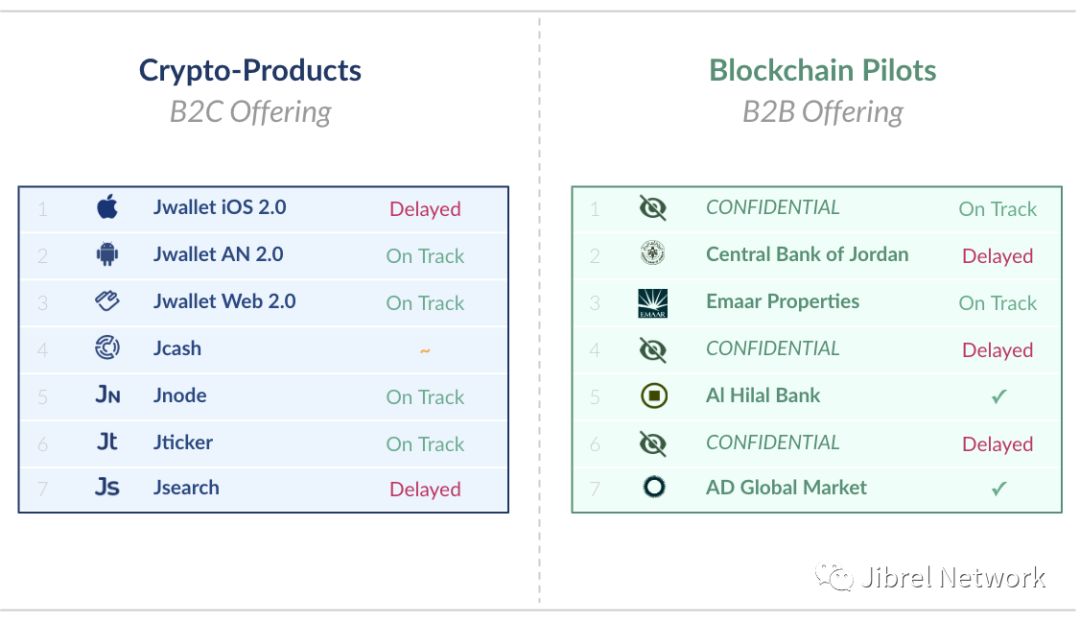Viewport: 1080px width, 622px height.
Task: Click the AD Global Market ring icon
Action: coord(654,487)
